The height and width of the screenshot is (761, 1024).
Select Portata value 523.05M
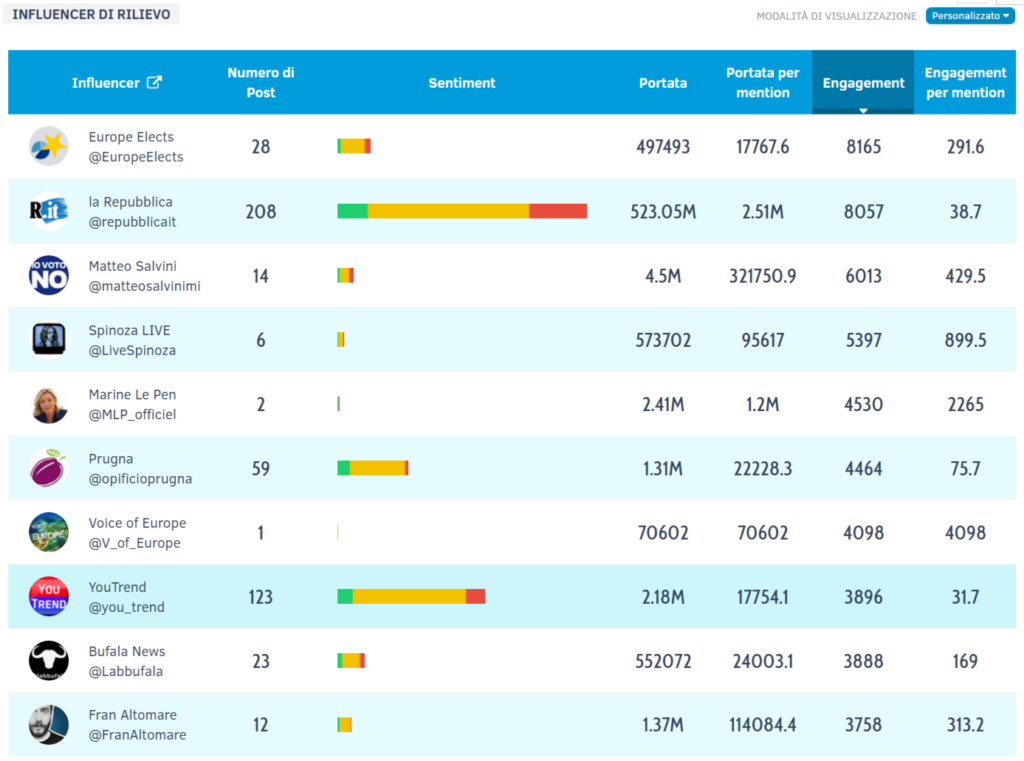(x=663, y=212)
